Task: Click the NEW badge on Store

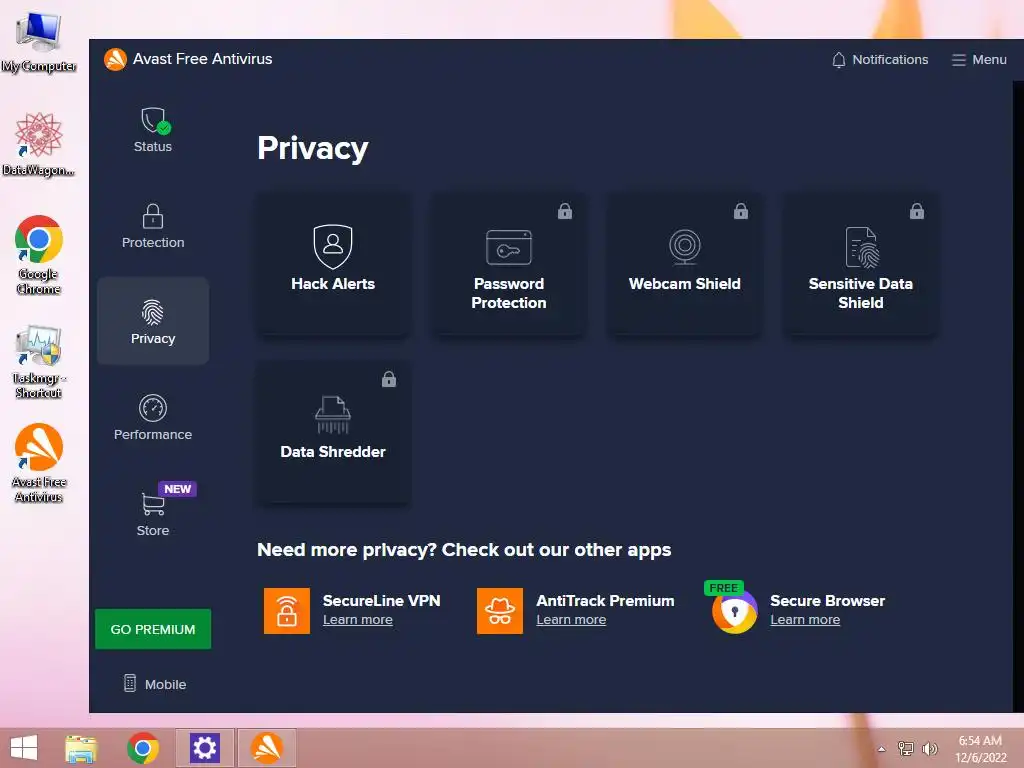Action: click(178, 489)
